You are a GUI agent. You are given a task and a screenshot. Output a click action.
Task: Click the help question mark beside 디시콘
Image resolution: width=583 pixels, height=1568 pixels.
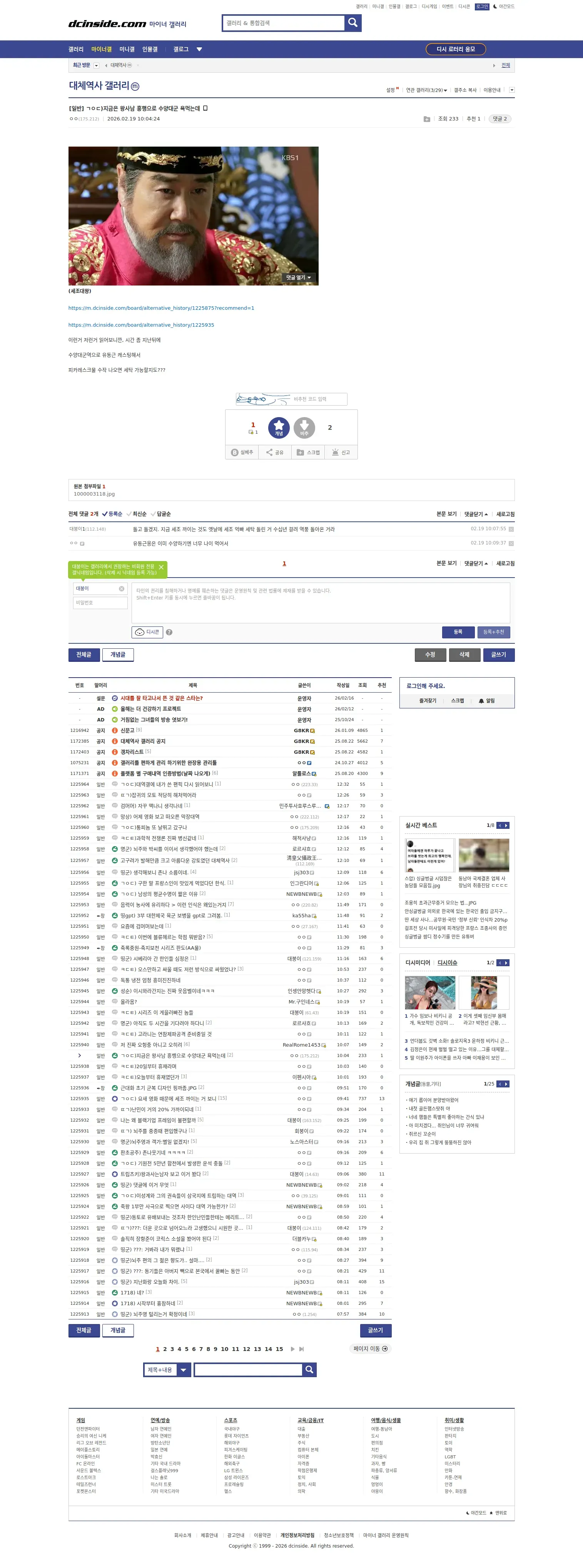(x=169, y=632)
